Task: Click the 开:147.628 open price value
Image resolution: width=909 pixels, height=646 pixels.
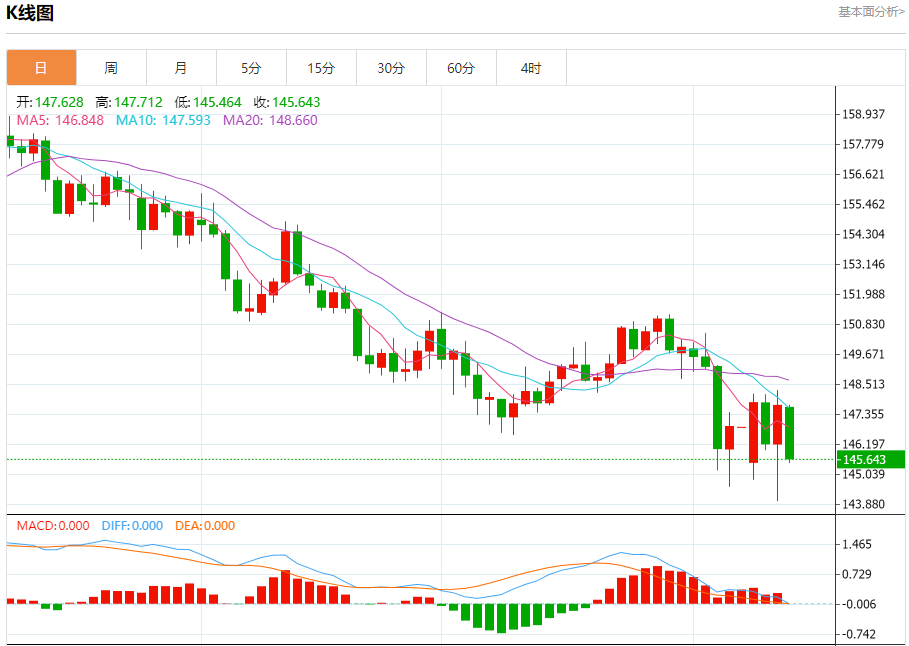Action: tap(50, 102)
